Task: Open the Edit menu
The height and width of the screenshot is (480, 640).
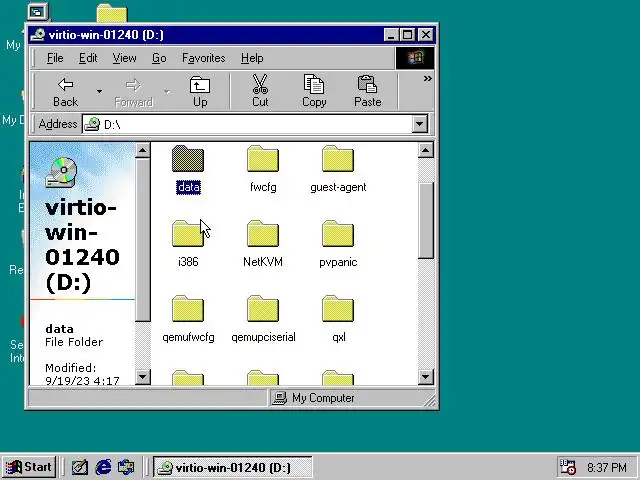Action: click(88, 58)
